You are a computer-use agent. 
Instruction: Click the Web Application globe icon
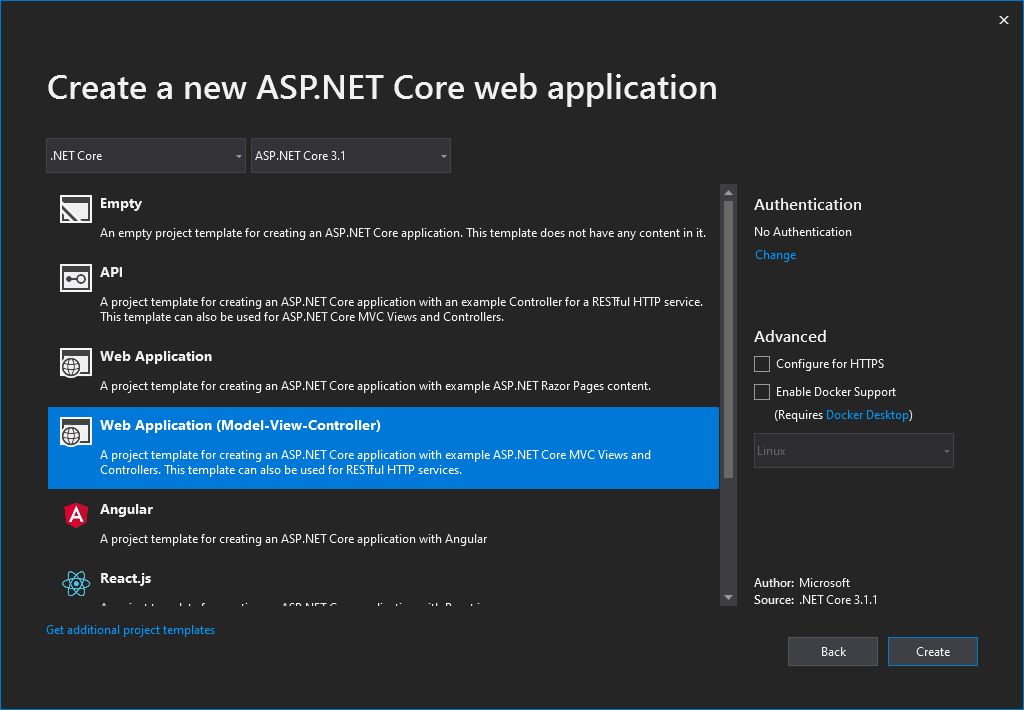(75, 362)
